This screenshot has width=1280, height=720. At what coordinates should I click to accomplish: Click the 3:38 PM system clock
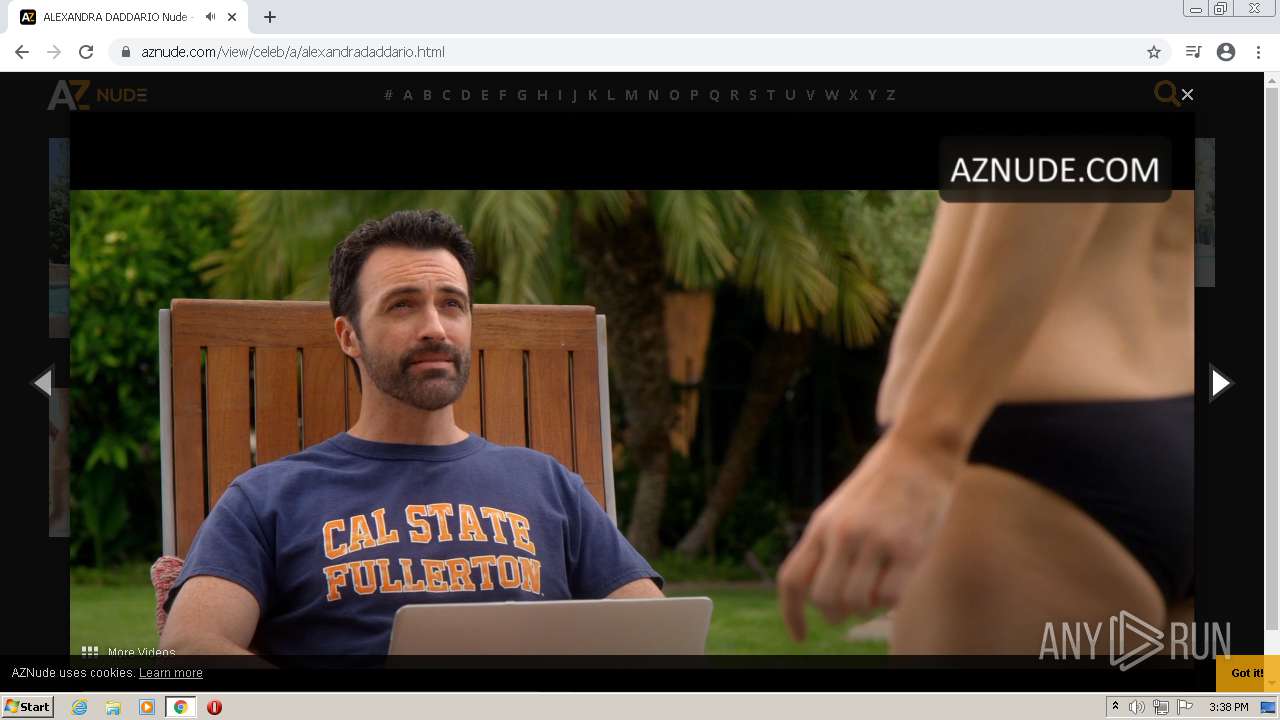pos(1228,707)
